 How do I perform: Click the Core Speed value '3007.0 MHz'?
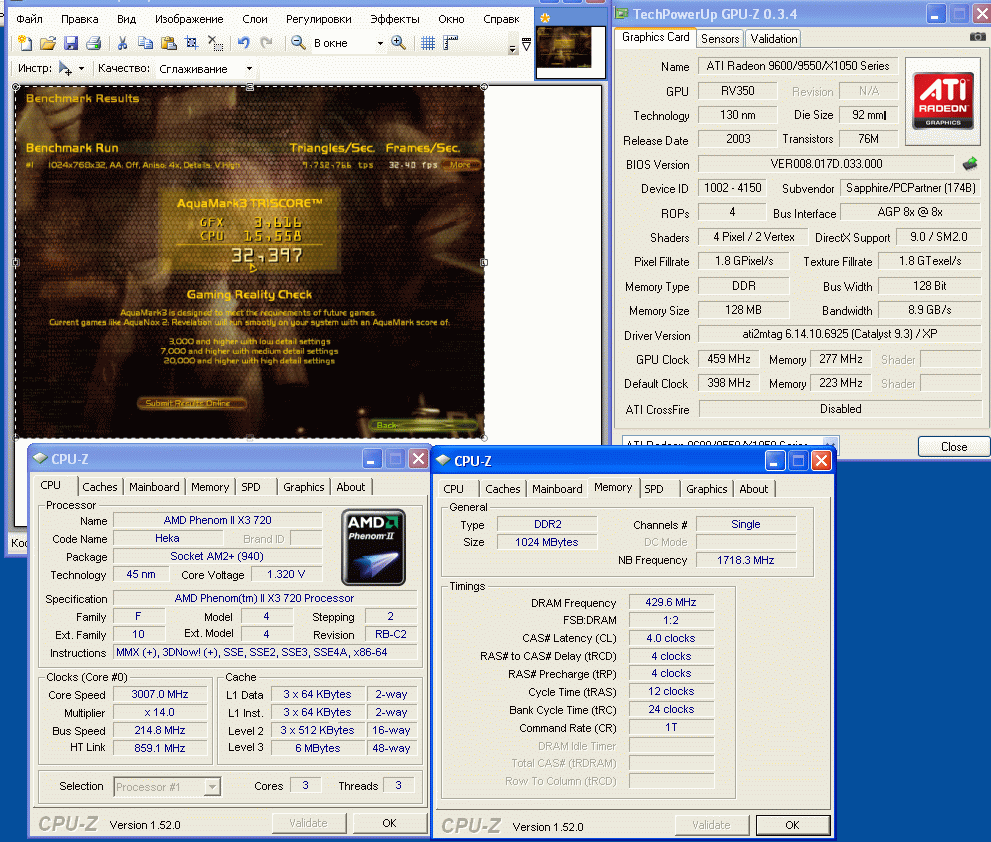[160, 694]
